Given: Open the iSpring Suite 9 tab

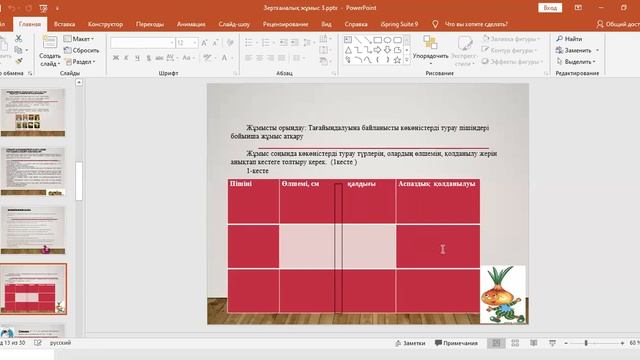Looking at the screenshot, I should pyautogui.click(x=399, y=24).
